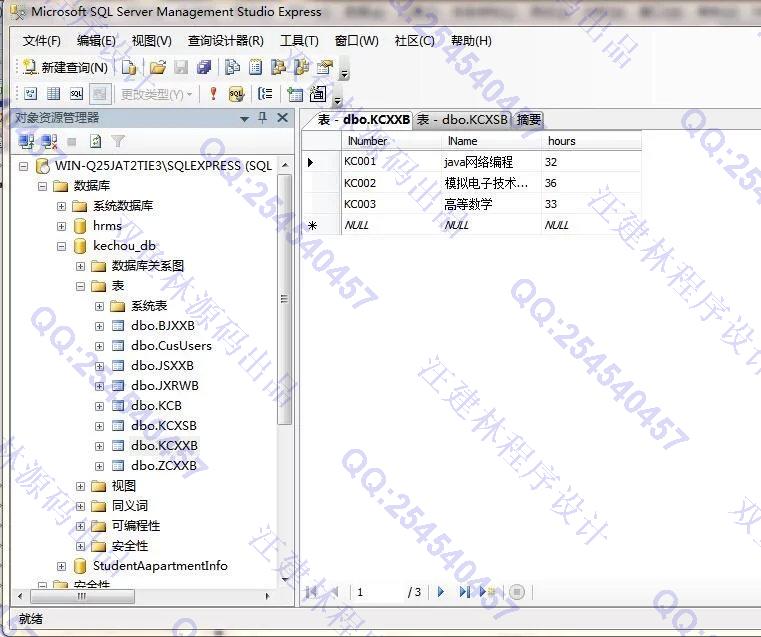Click the Database Engine Query icon
Screen dimensions: 761x637
pos(129,67)
